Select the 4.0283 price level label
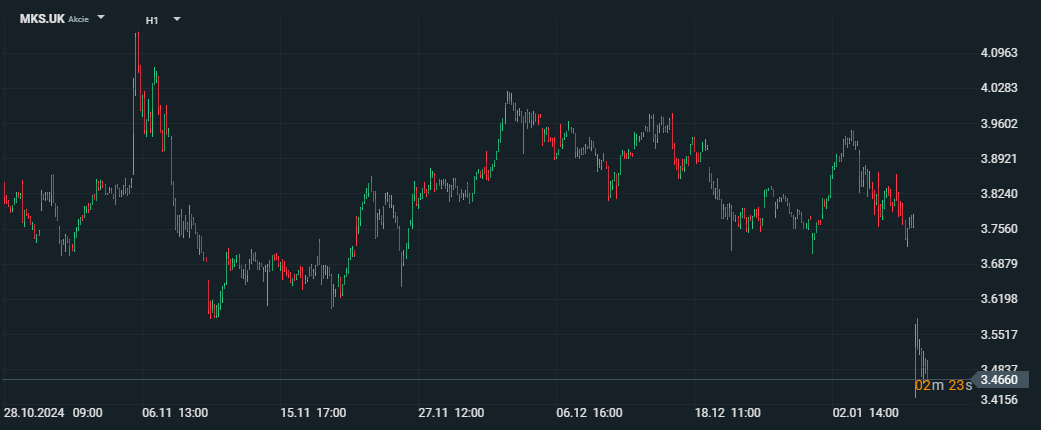 pyautogui.click(x=999, y=88)
